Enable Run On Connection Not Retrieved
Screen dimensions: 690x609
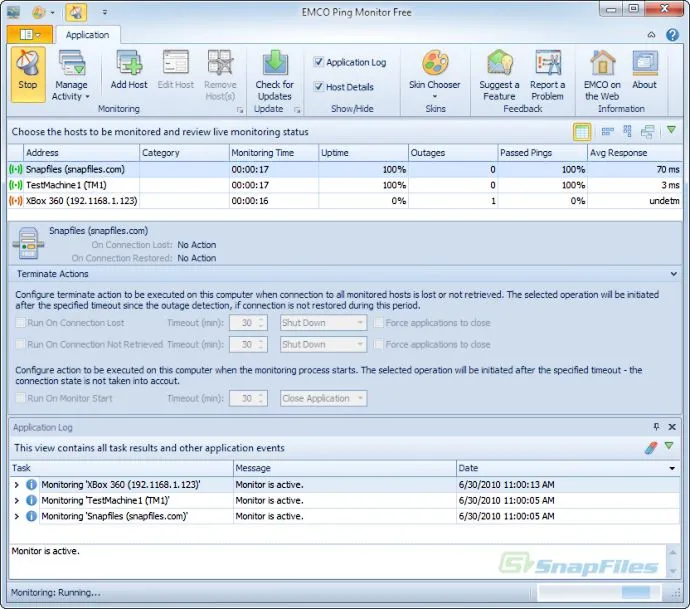point(20,344)
